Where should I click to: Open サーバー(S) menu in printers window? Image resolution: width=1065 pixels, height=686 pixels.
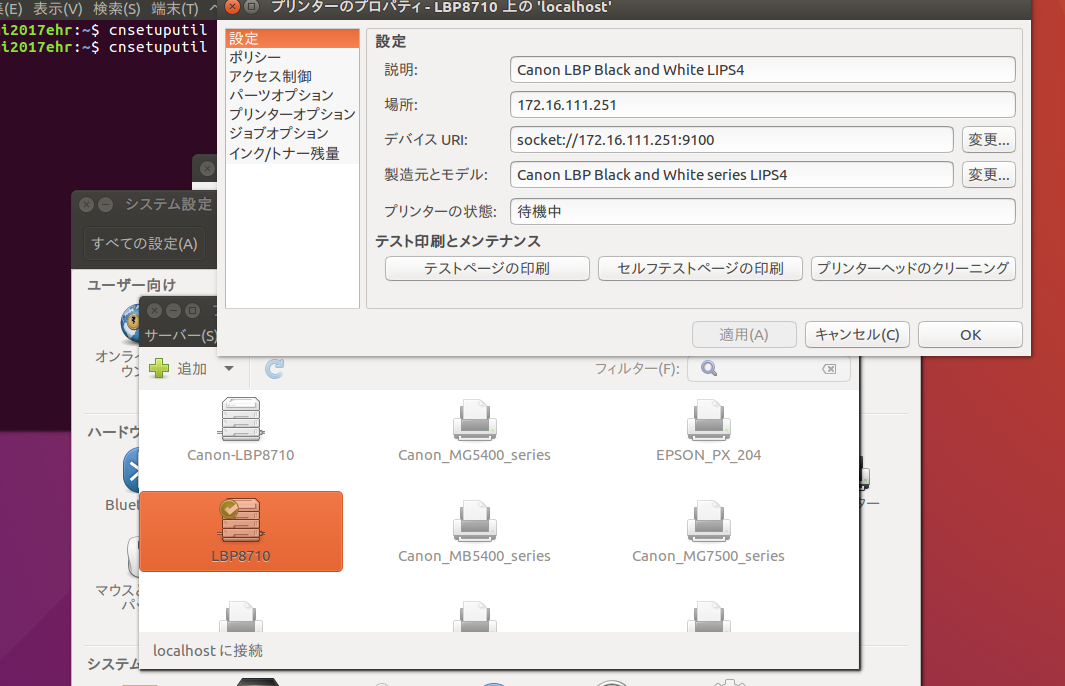click(181, 336)
